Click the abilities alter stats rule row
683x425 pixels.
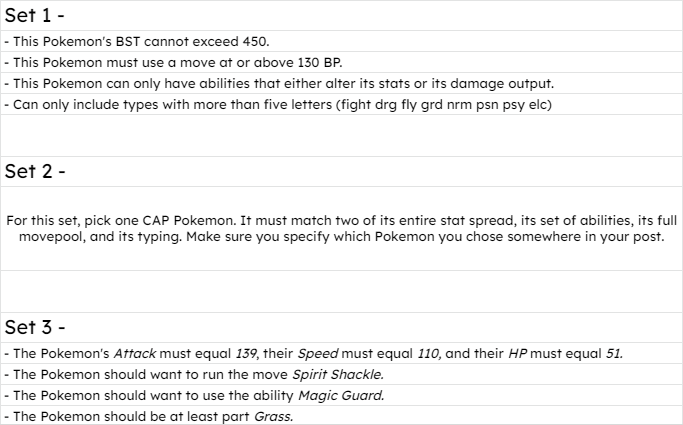(342, 83)
